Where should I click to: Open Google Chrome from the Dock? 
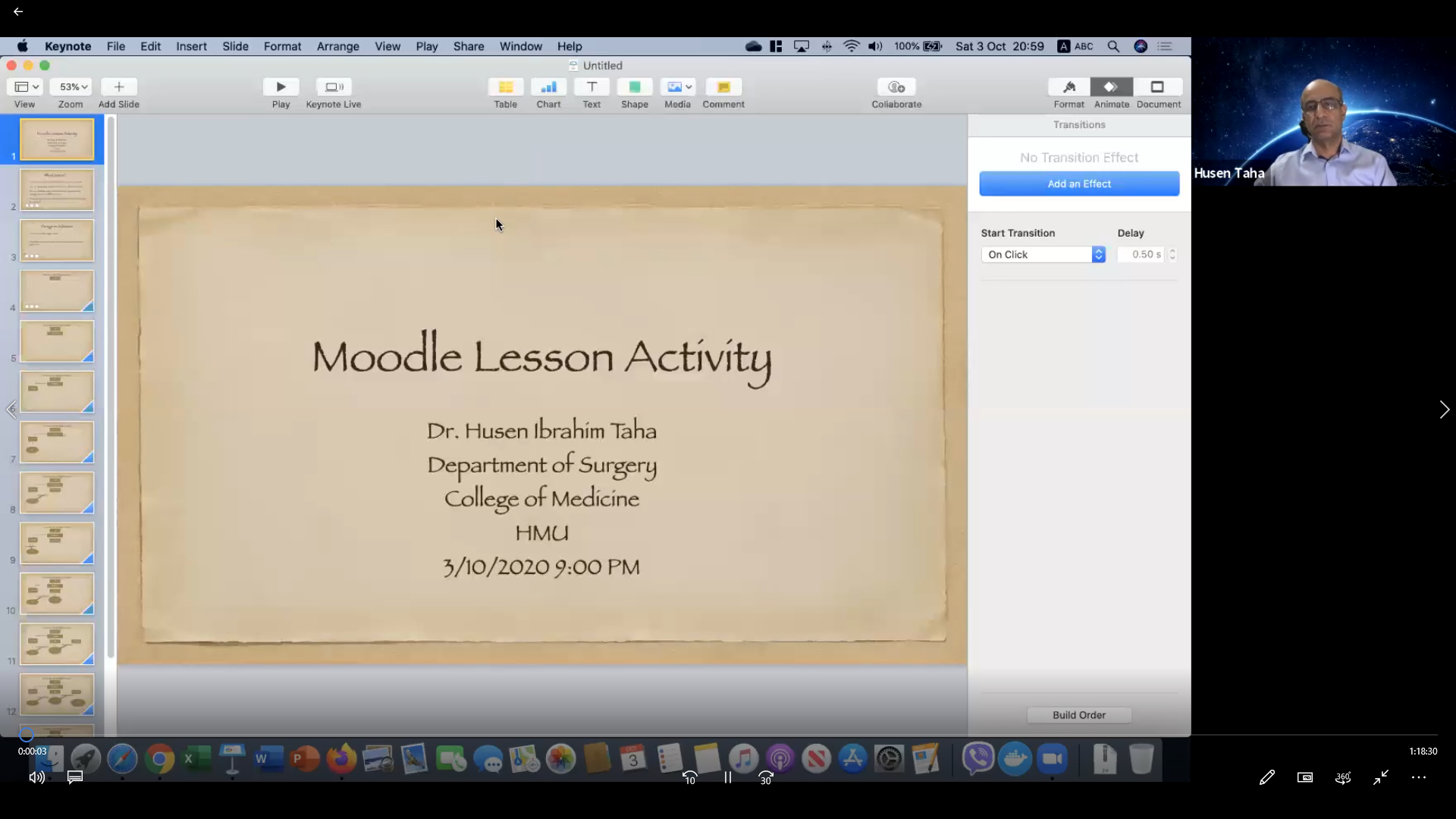(159, 758)
